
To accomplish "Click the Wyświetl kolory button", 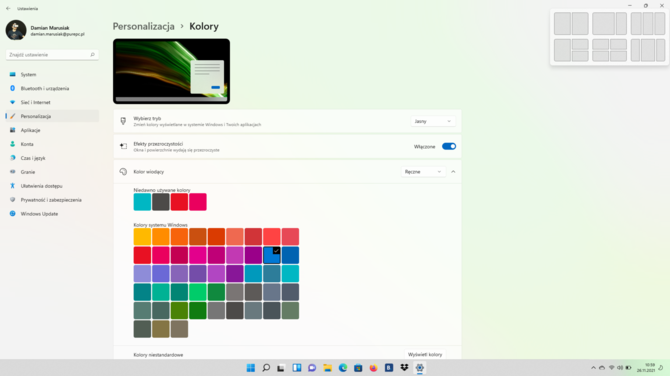I will coord(425,355).
